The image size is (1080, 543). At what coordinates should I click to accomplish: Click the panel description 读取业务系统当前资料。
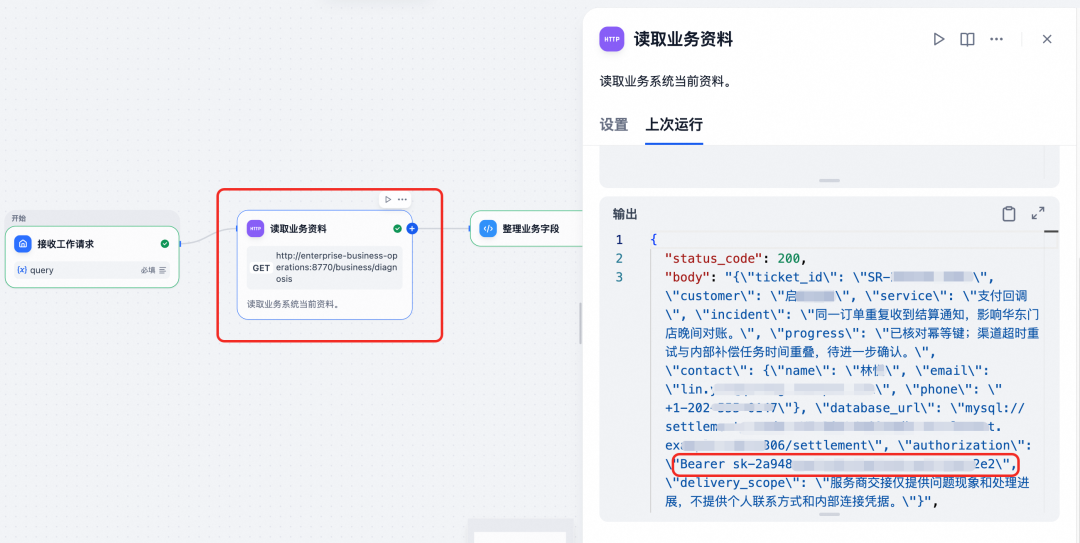[665, 81]
